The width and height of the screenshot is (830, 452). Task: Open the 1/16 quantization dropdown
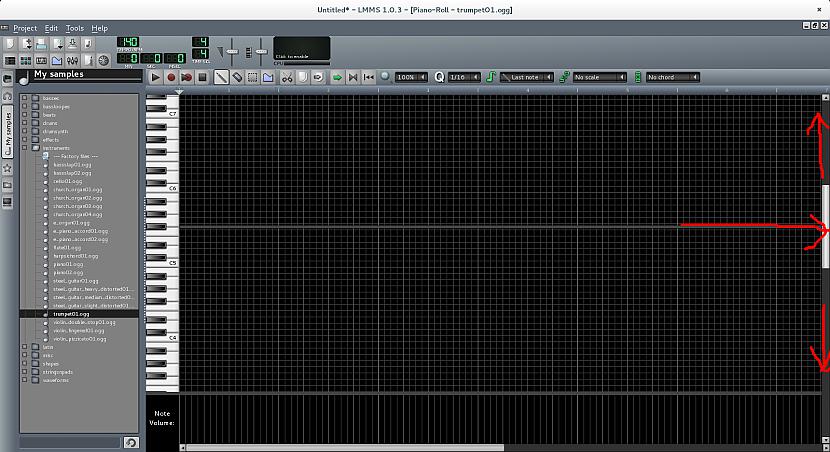[x=464, y=77]
